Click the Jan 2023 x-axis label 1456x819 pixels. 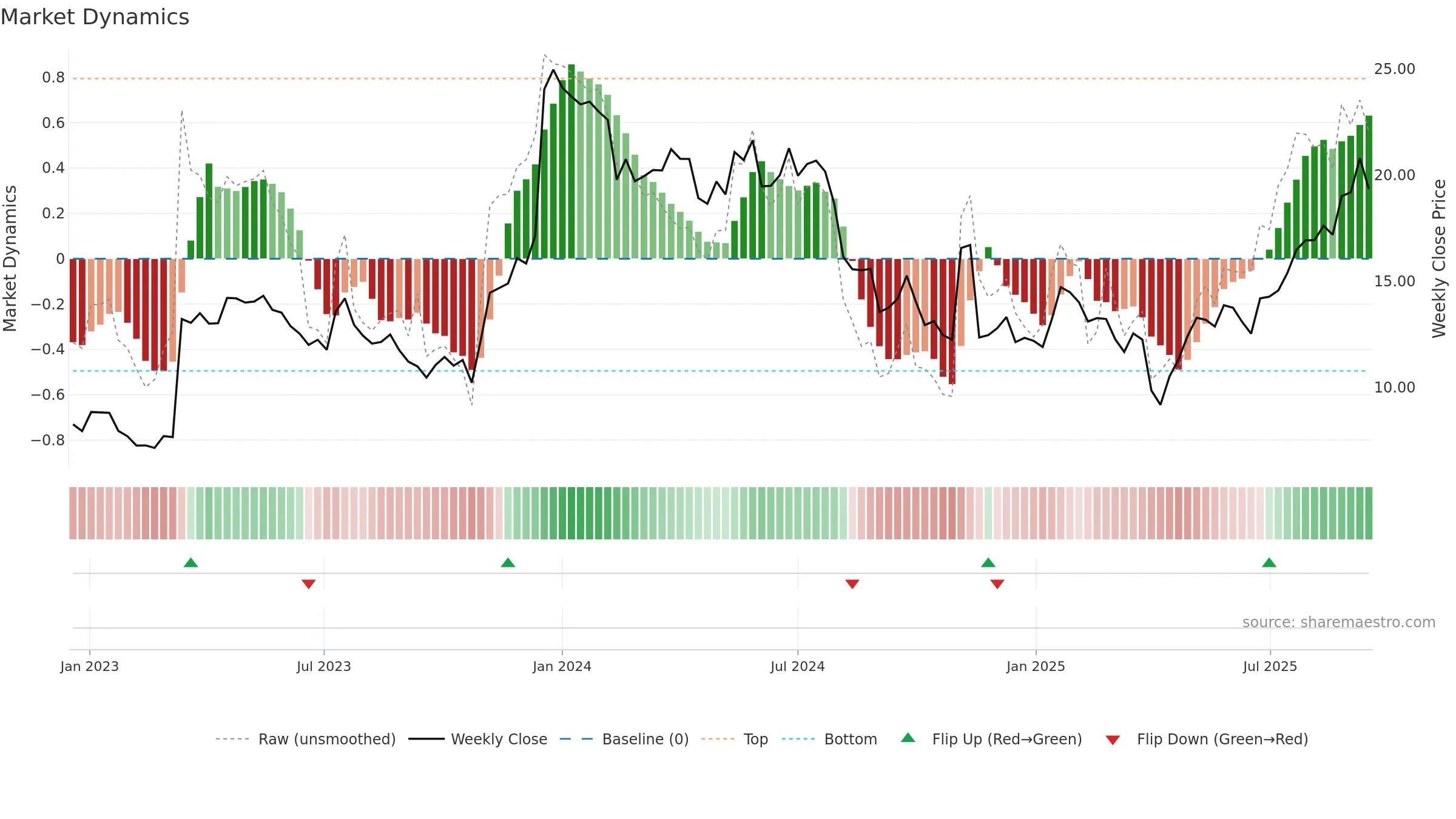(90, 666)
